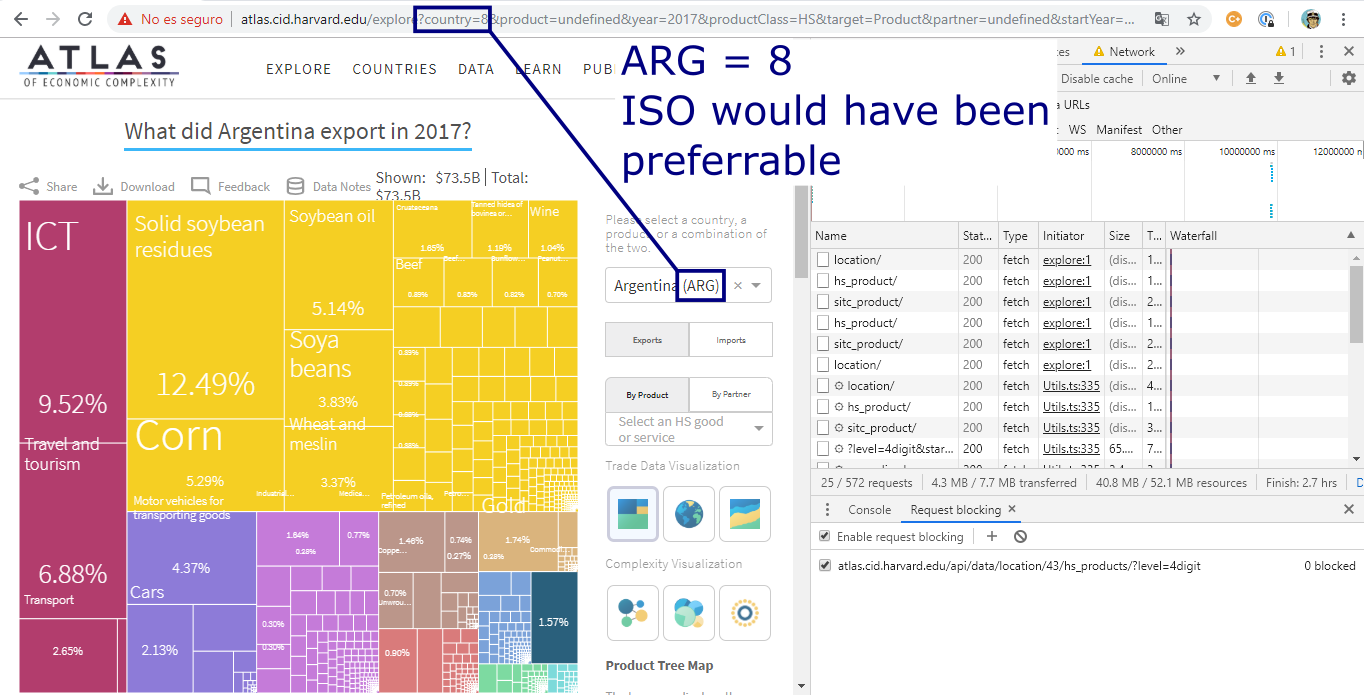Select the stacked area chart visualization icon
The height and width of the screenshot is (695, 1364).
point(744,513)
